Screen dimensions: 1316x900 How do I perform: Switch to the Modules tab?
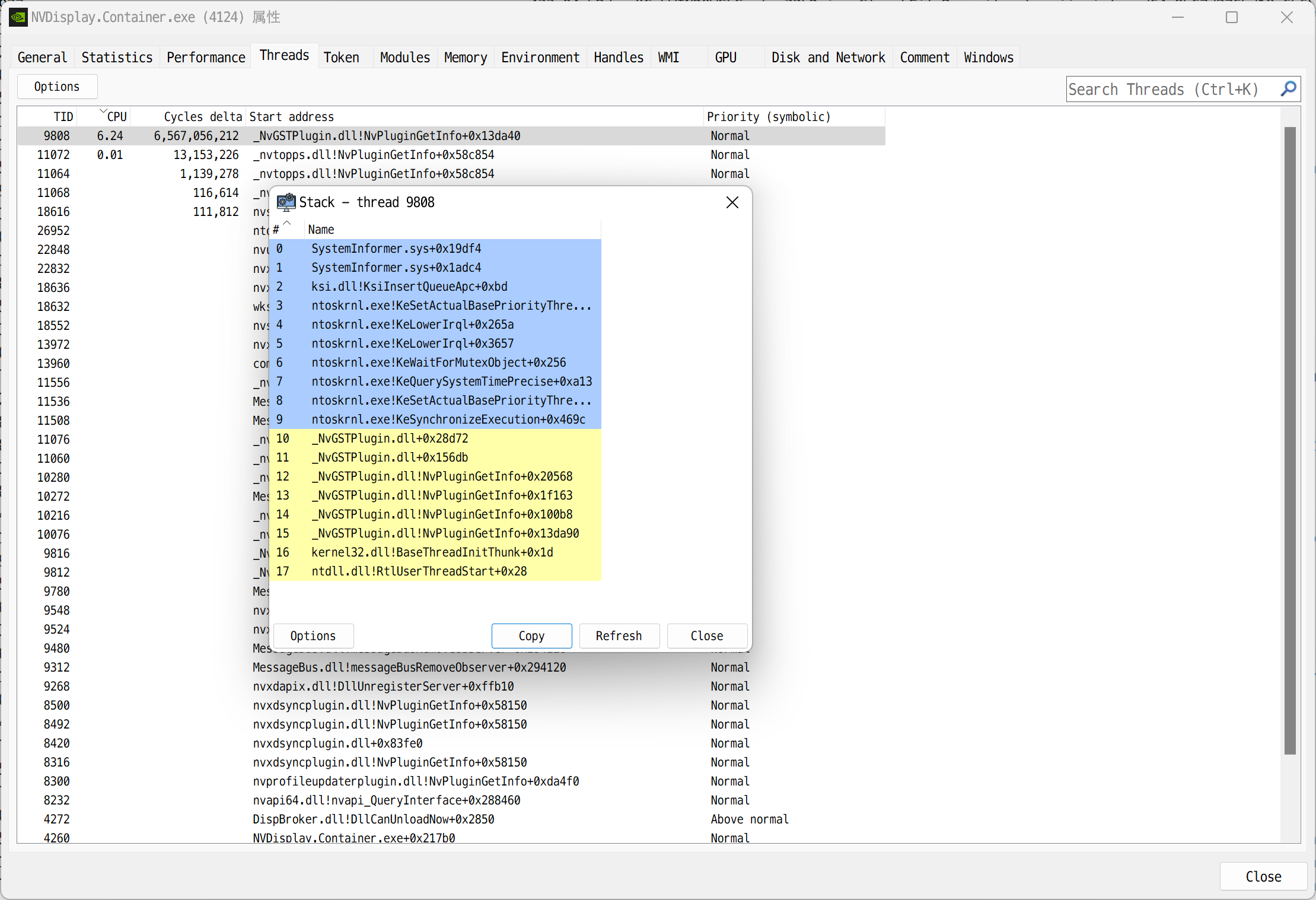(404, 57)
